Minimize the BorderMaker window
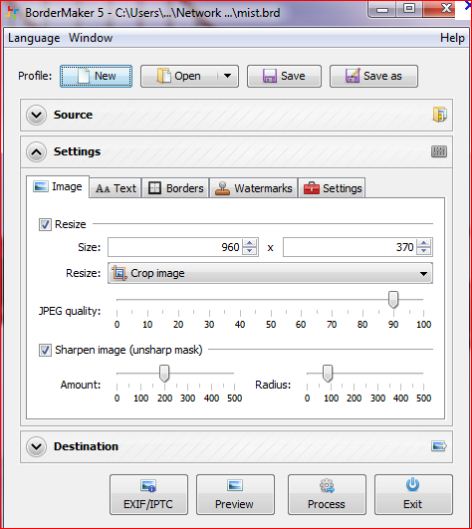This screenshot has width=472, height=529. (382, 9)
